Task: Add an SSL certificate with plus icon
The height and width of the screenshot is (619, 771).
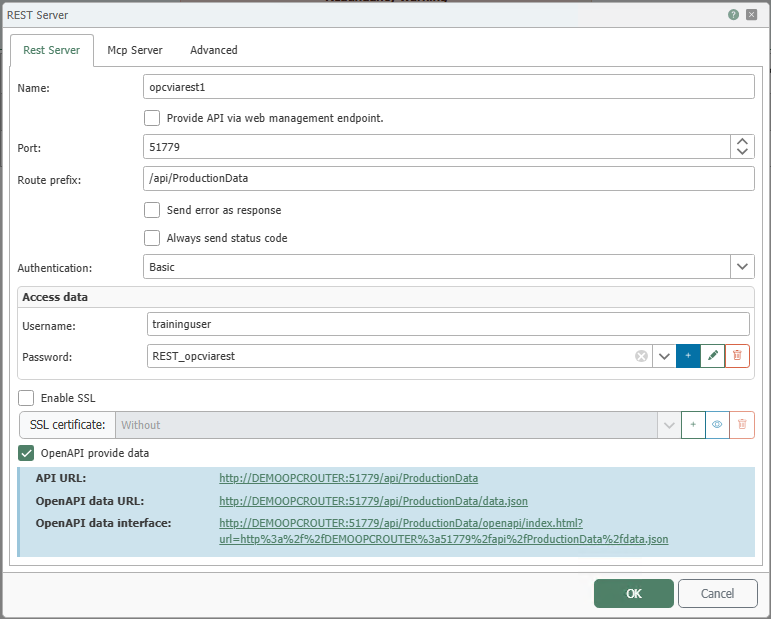Action: pos(693,425)
